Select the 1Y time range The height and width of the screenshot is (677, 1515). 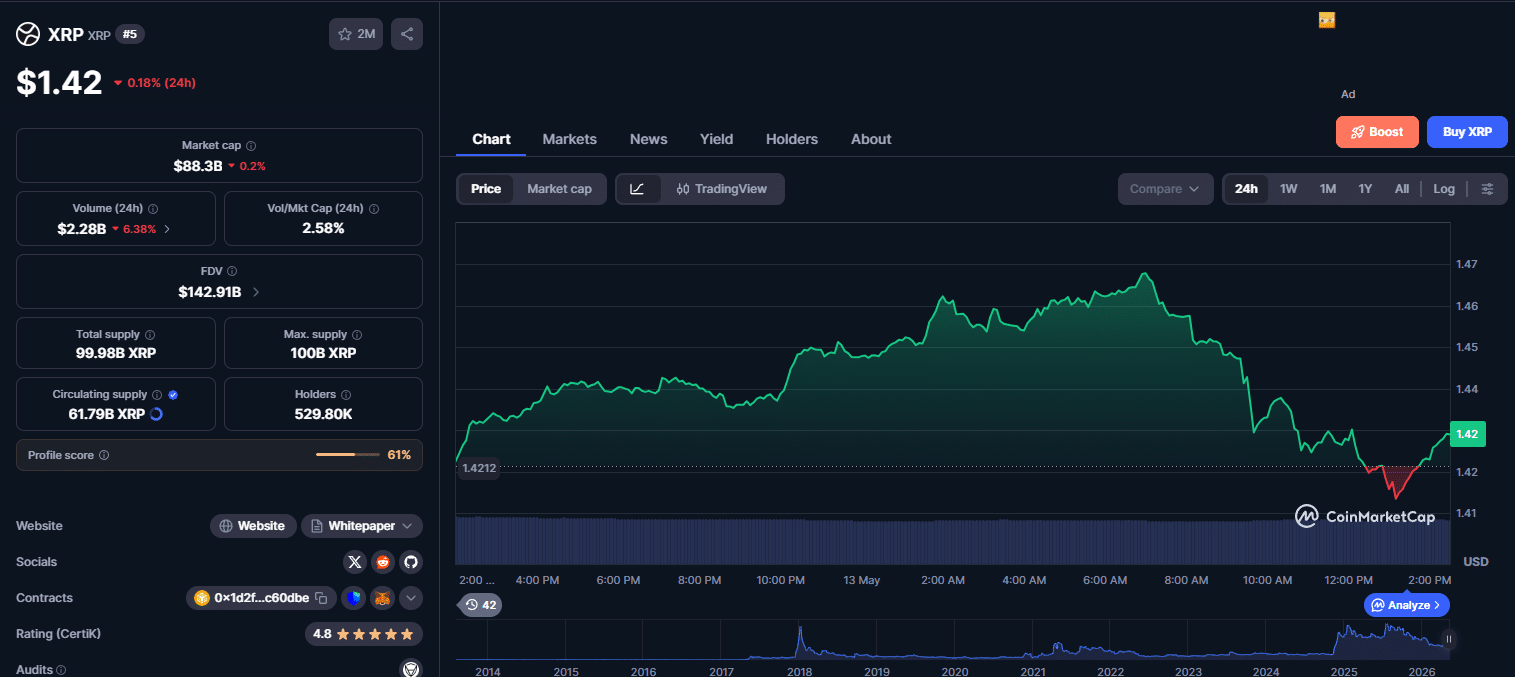pyautogui.click(x=1365, y=189)
